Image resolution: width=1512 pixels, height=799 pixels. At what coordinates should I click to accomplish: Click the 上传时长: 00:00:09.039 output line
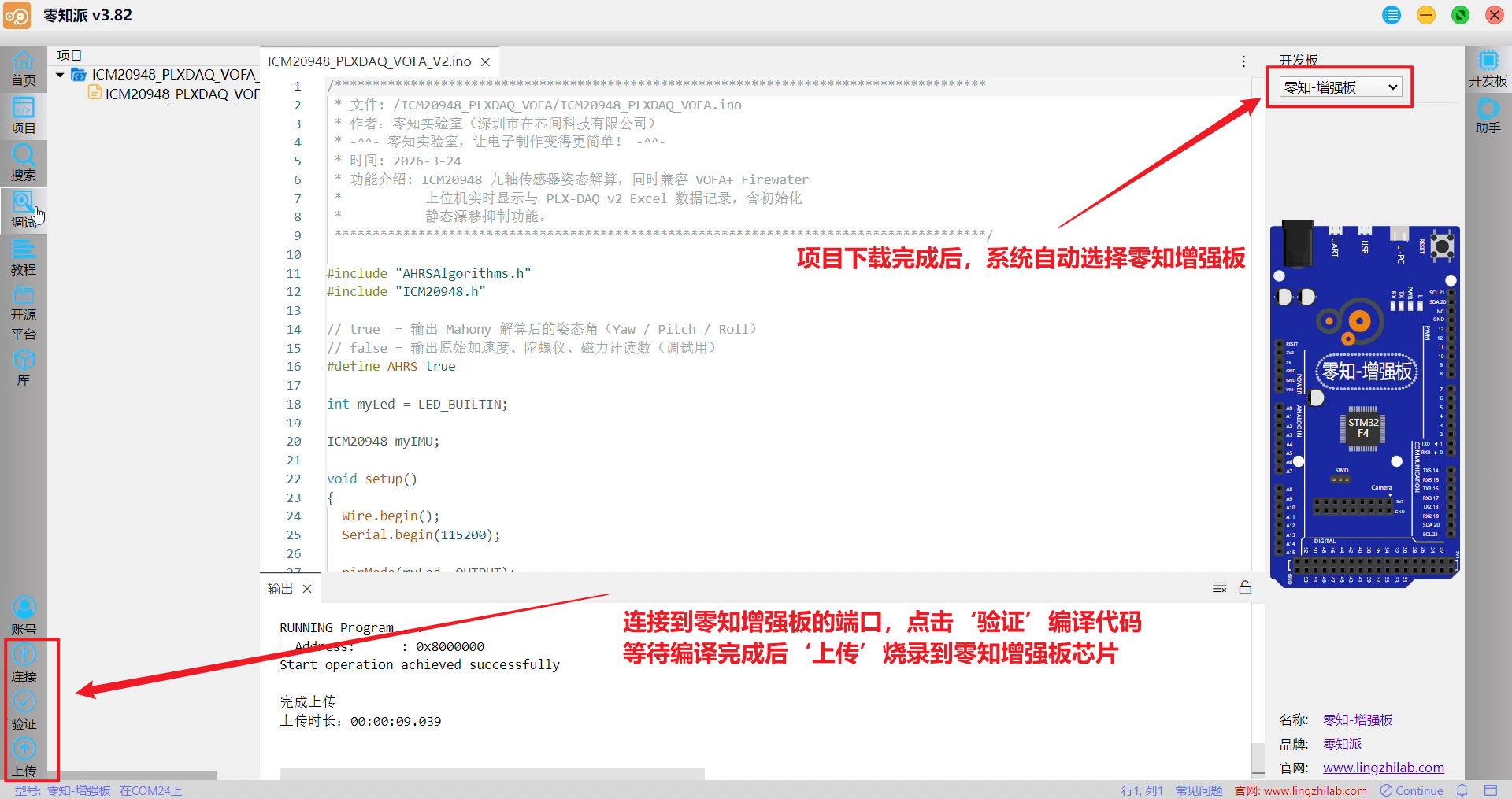(x=360, y=721)
